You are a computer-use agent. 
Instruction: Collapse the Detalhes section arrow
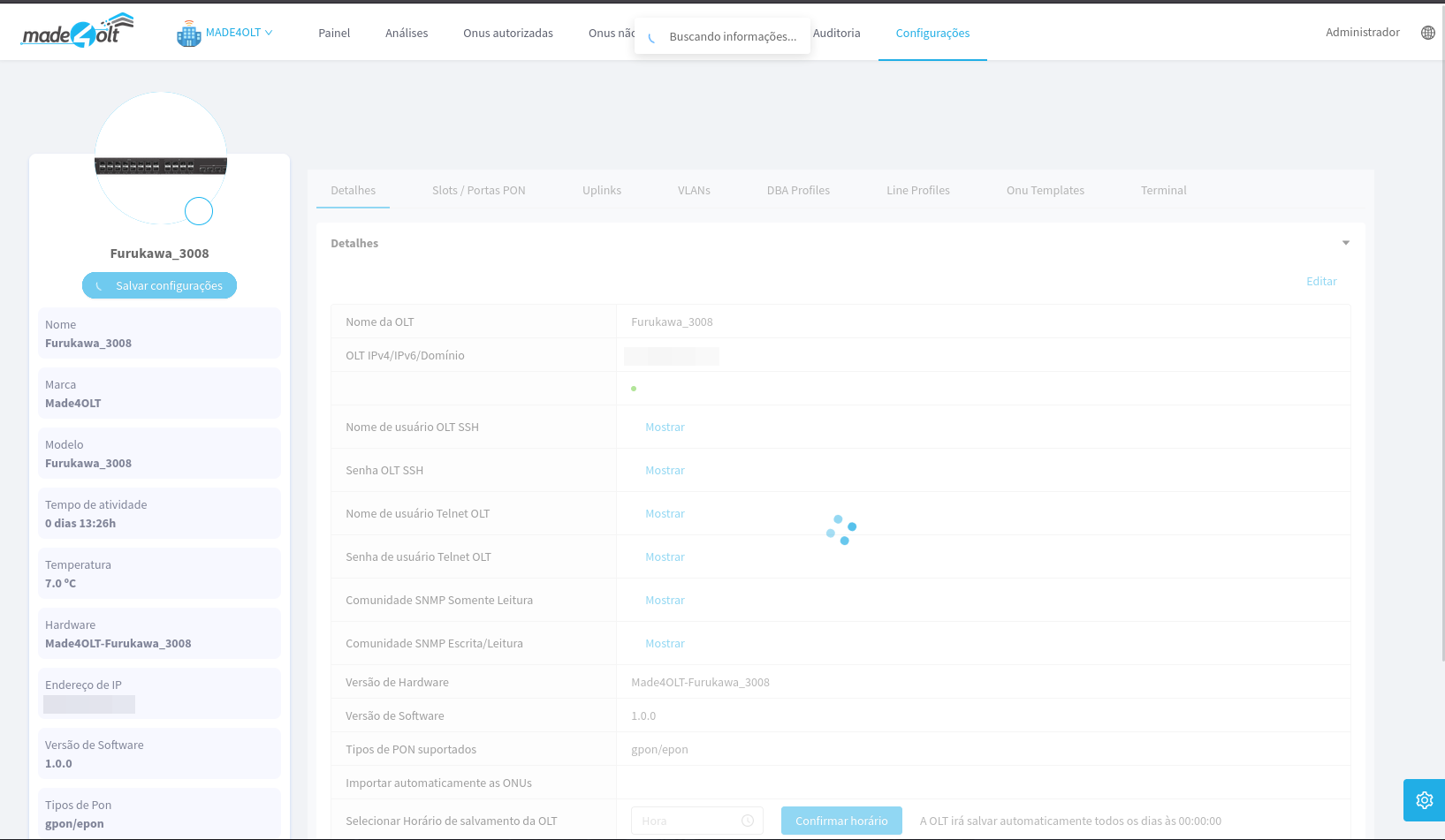point(1345,243)
